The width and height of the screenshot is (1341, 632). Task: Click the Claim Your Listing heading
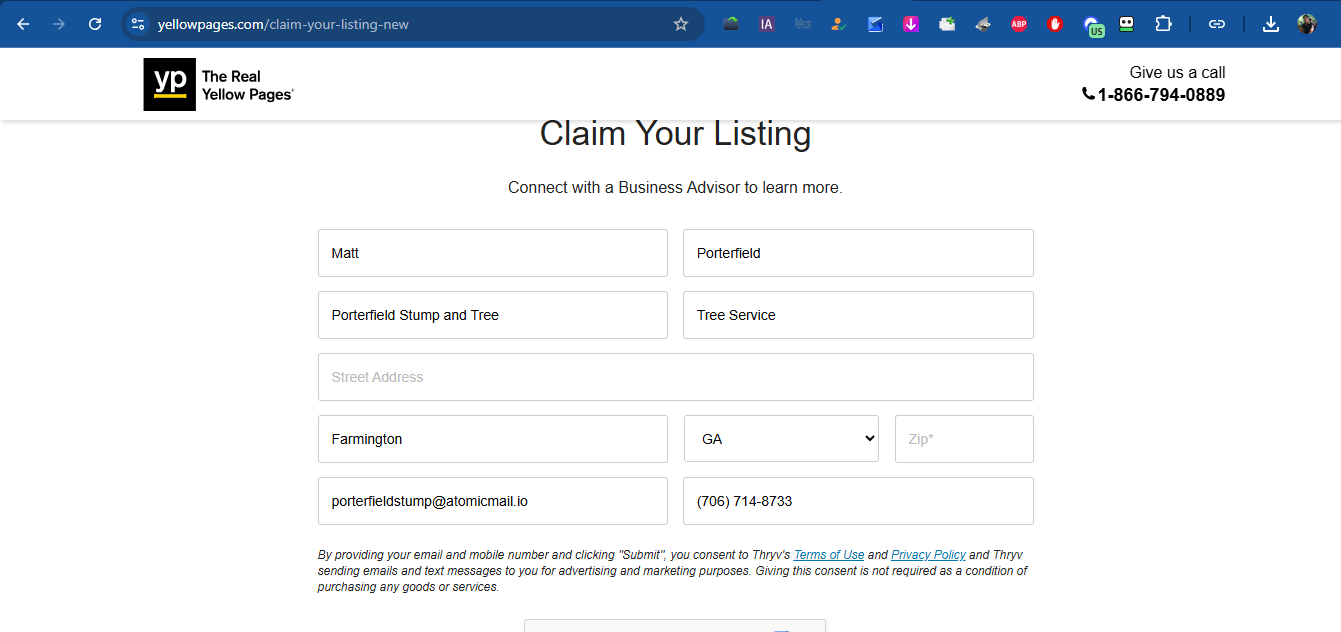[676, 134]
